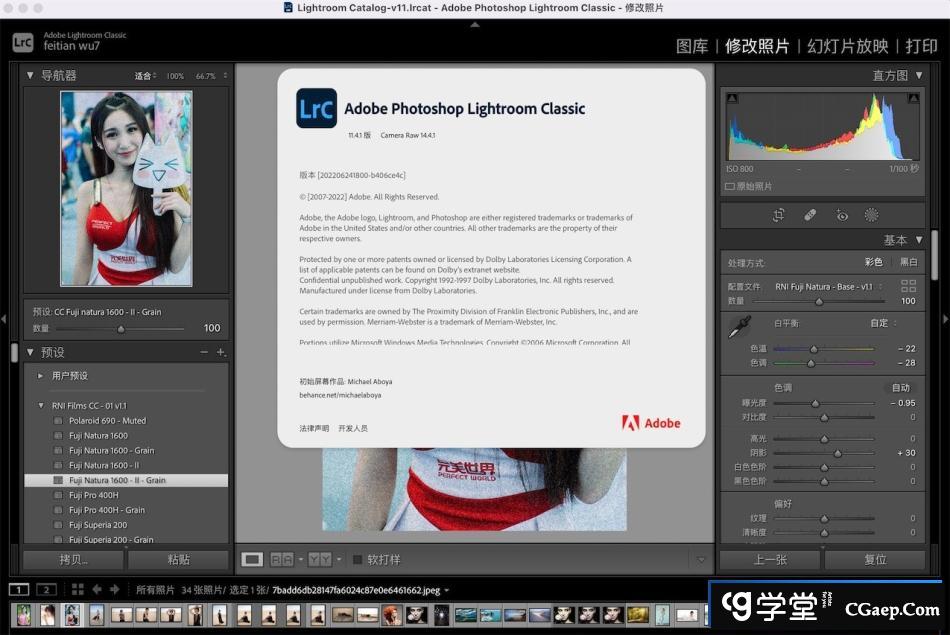Click the plus icon in 预设 panel
Viewport: 950px width, 635px height.
tap(221, 352)
